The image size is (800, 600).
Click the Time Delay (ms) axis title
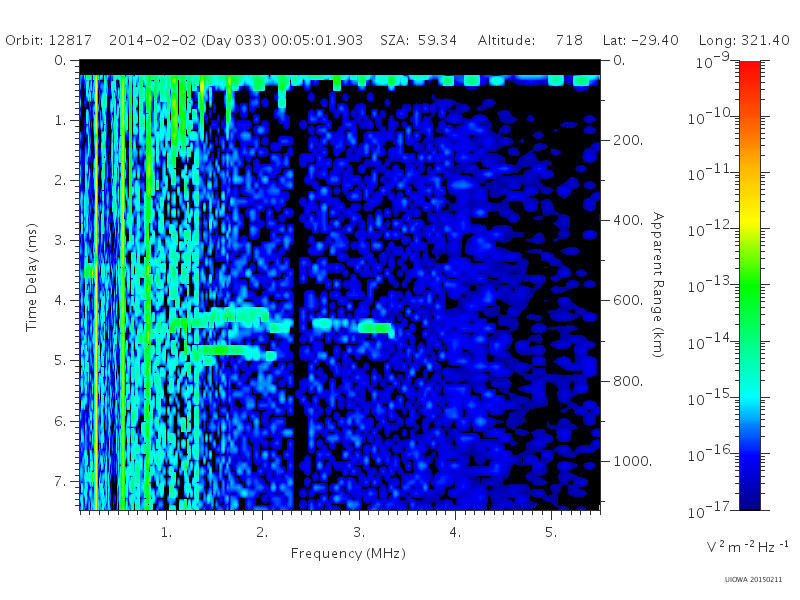pyautogui.click(x=32, y=277)
